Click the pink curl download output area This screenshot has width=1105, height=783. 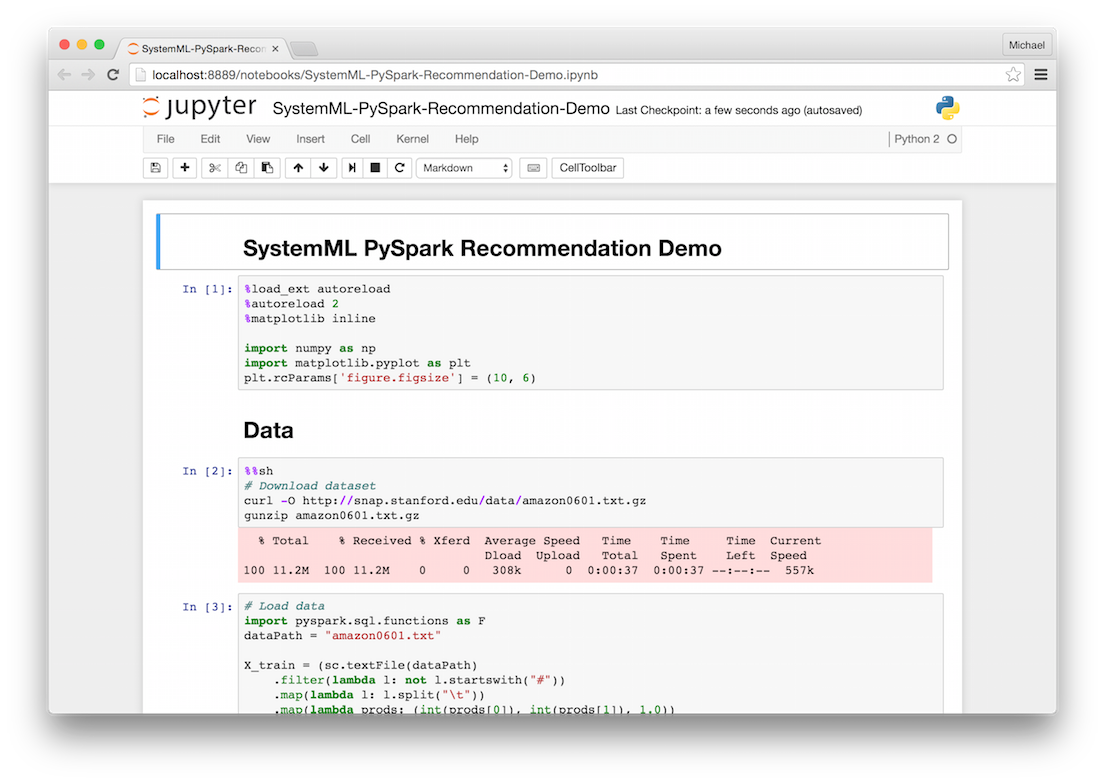pos(585,555)
